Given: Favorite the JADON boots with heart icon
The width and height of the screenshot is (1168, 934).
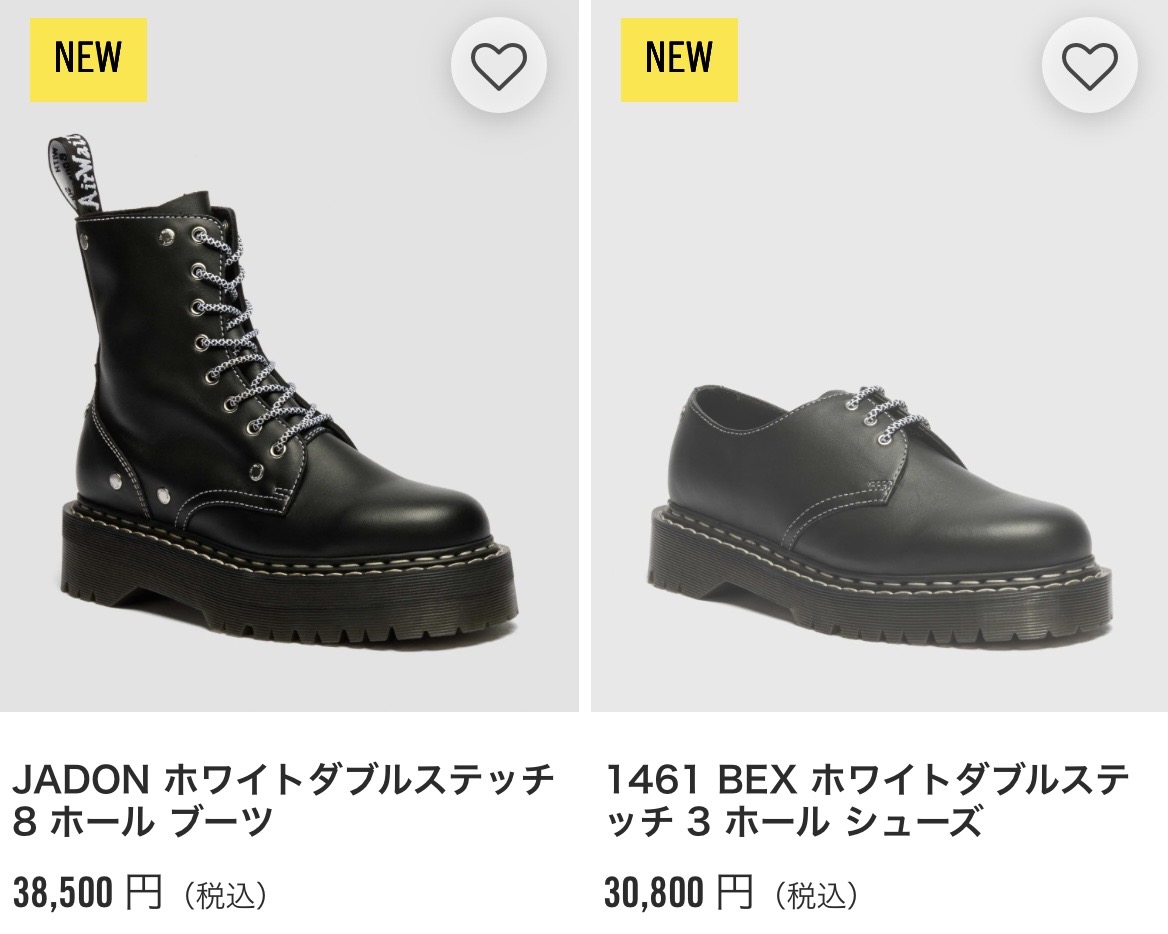Looking at the screenshot, I should coord(498,66).
